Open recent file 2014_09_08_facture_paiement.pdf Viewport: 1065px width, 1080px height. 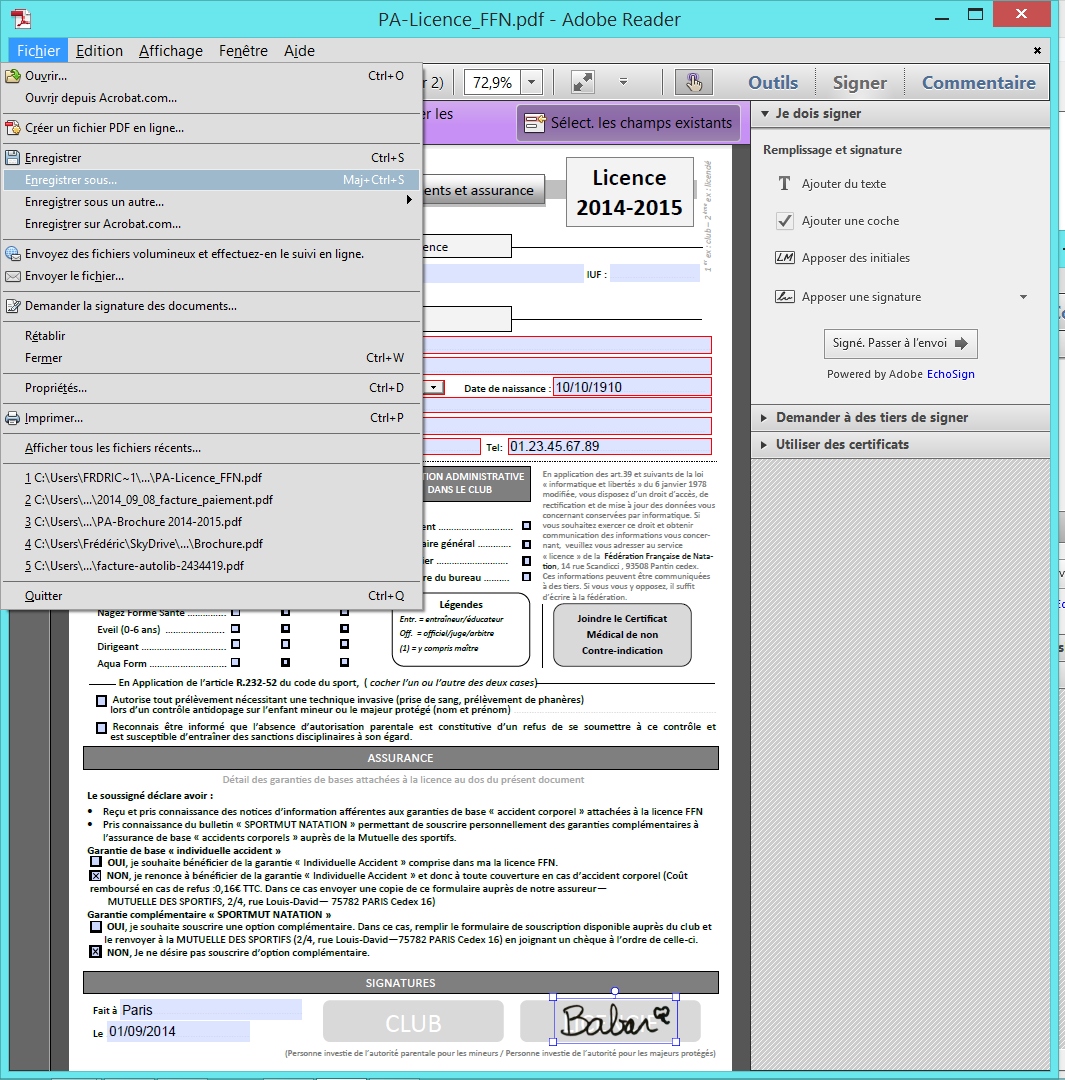[x=211, y=500]
